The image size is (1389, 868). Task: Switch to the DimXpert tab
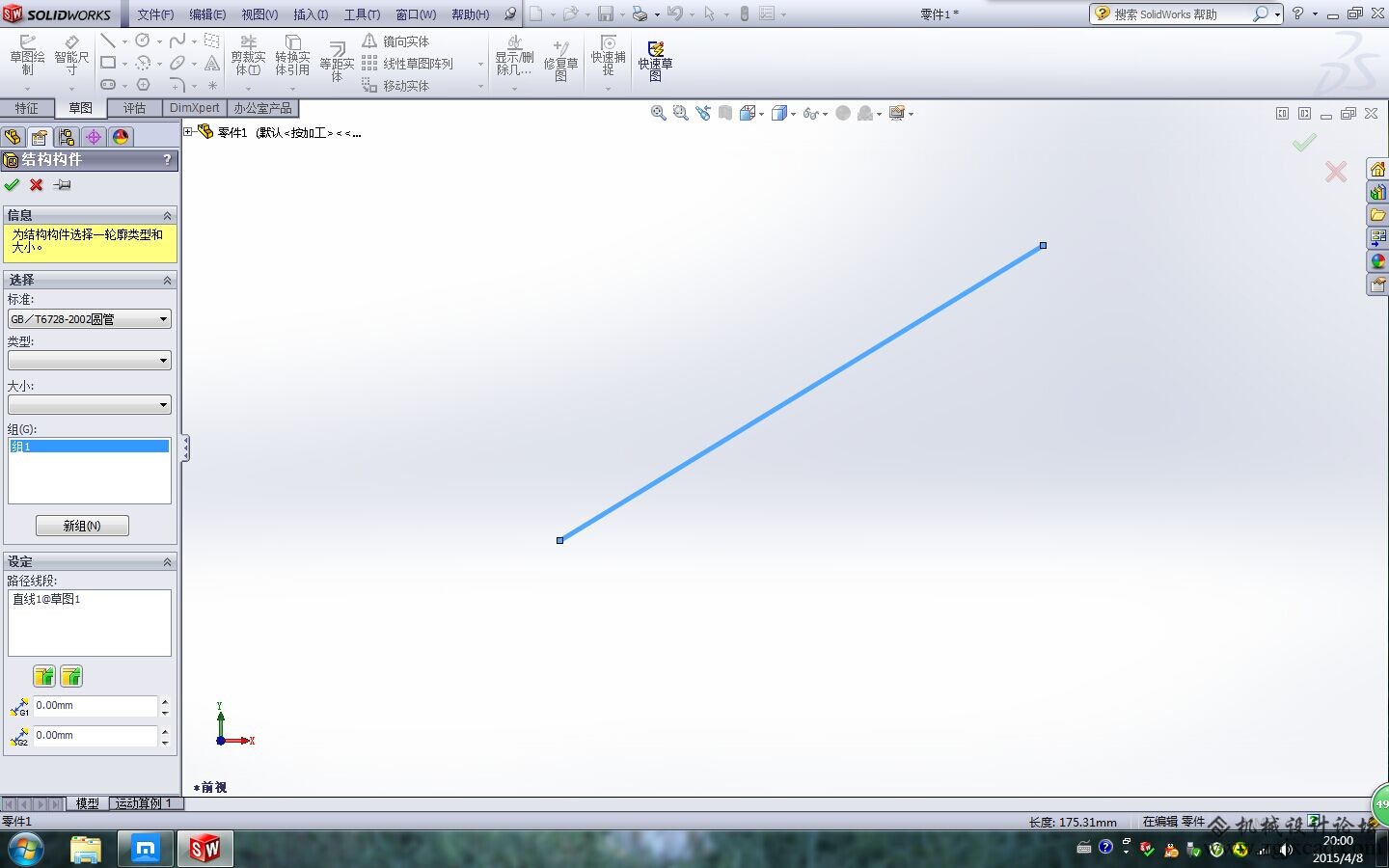[194, 108]
